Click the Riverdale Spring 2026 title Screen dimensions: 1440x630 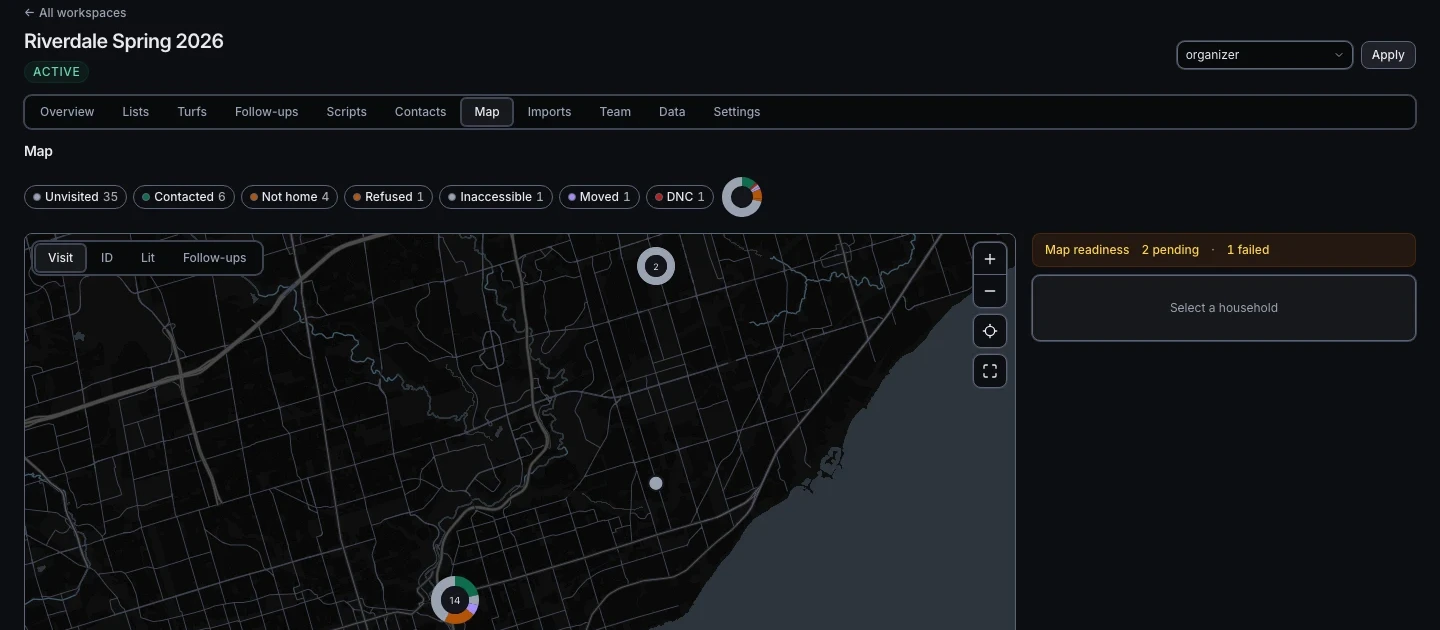[124, 41]
